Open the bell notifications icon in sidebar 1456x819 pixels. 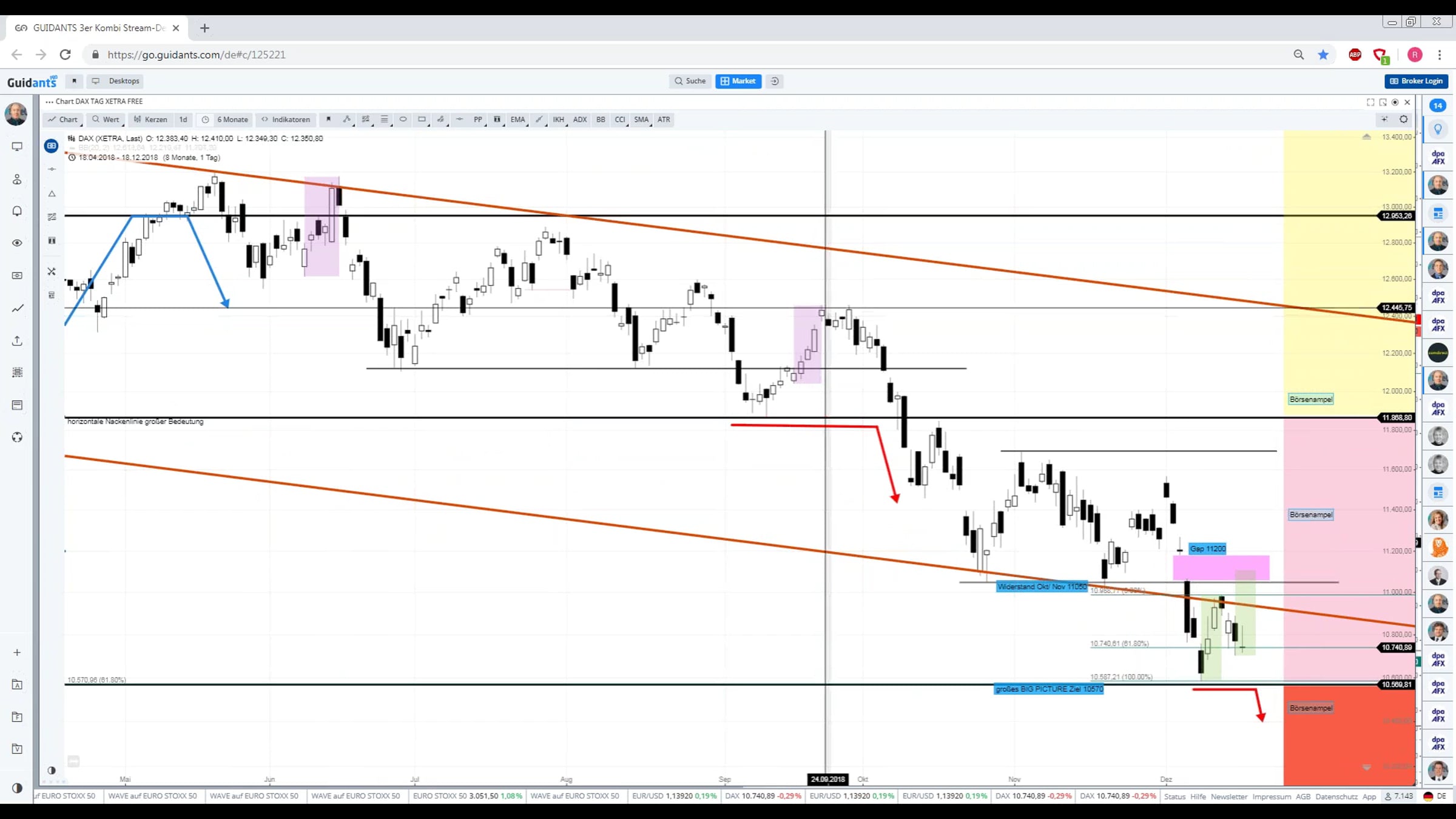click(17, 211)
